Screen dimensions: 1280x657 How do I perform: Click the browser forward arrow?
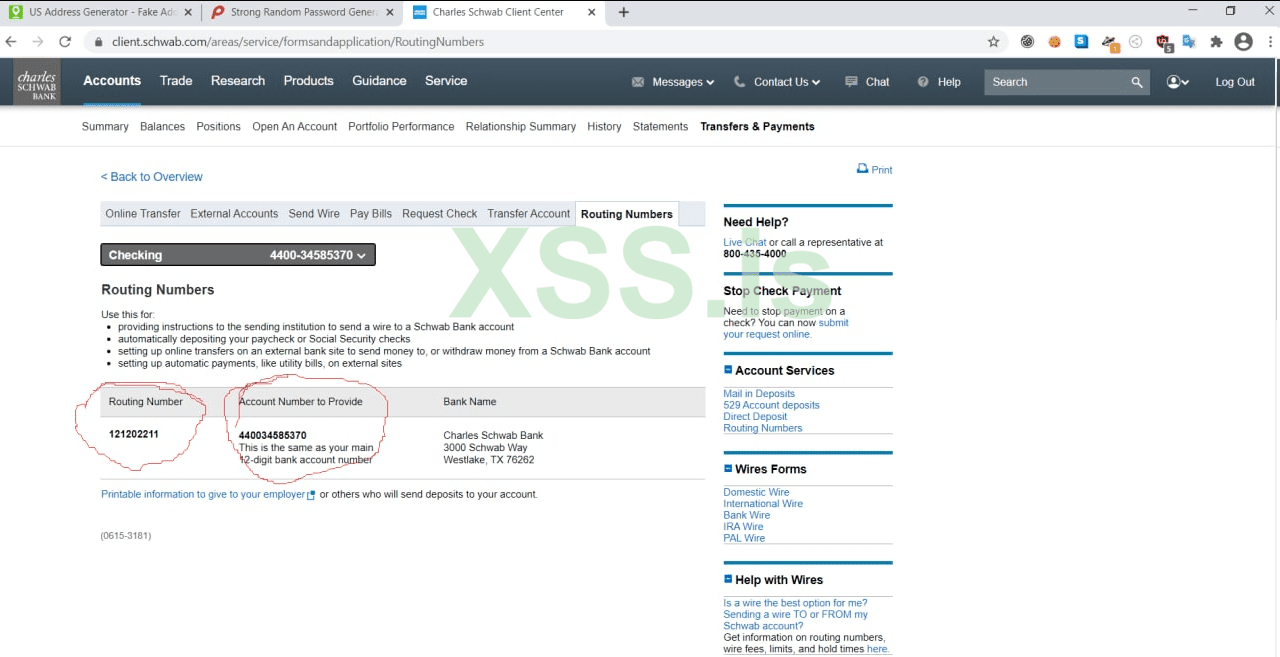pos(38,42)
